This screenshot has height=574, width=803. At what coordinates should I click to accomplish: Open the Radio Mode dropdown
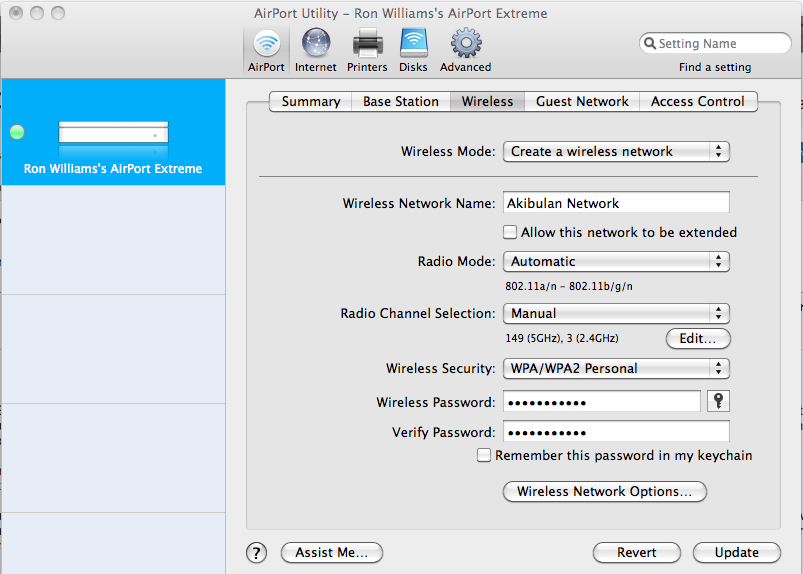pyautogui.click(x=616, y=262)
